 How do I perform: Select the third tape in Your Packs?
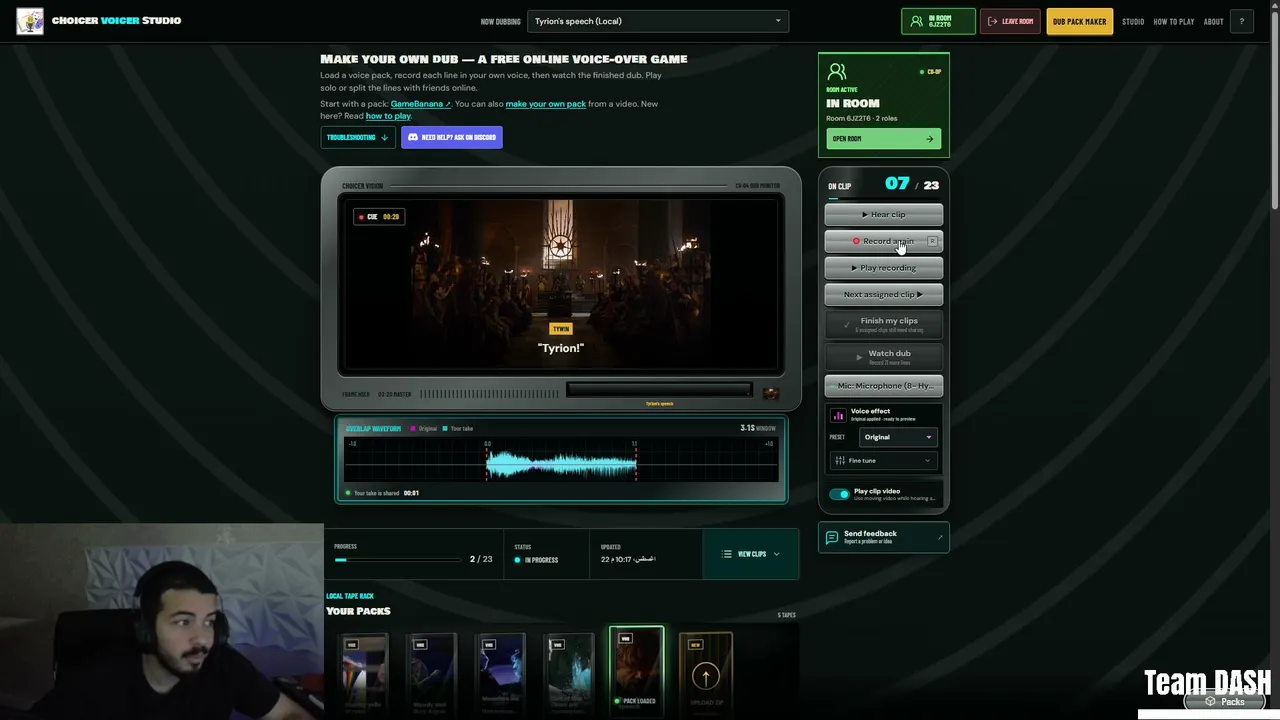pyautogui.click(x=500, y=674)
